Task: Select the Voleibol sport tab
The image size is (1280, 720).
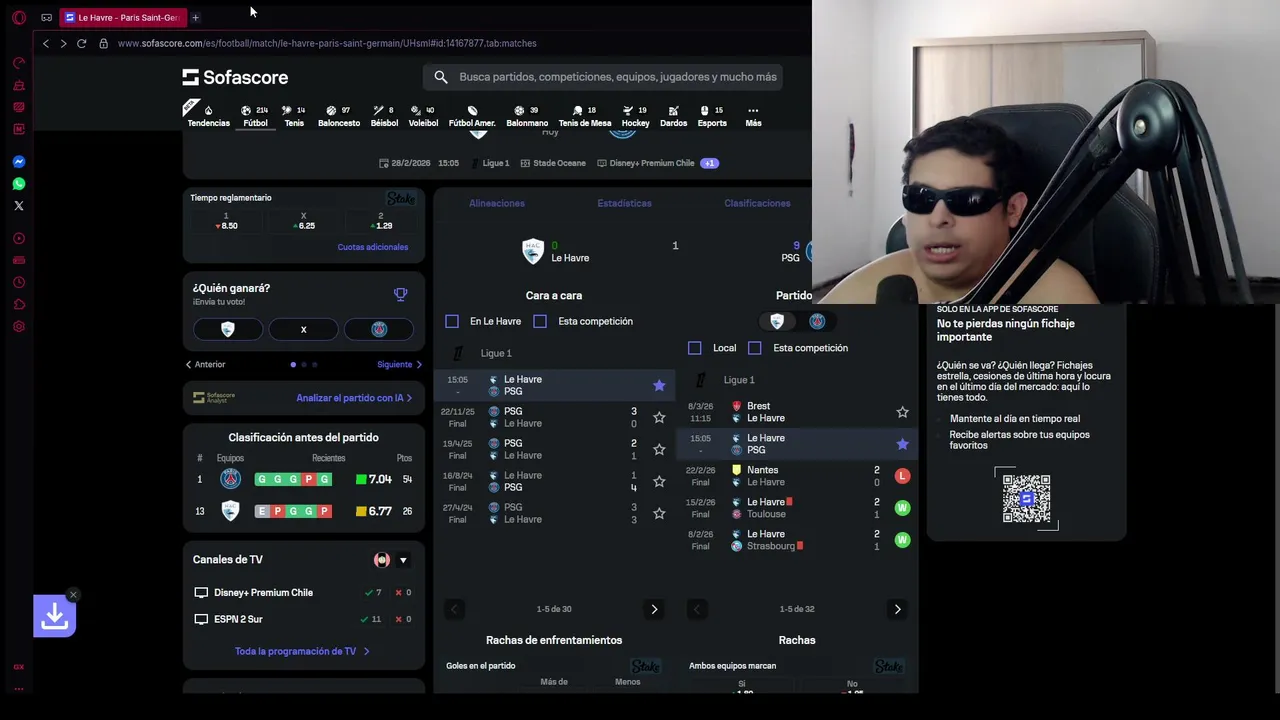Action: point(423,116)
